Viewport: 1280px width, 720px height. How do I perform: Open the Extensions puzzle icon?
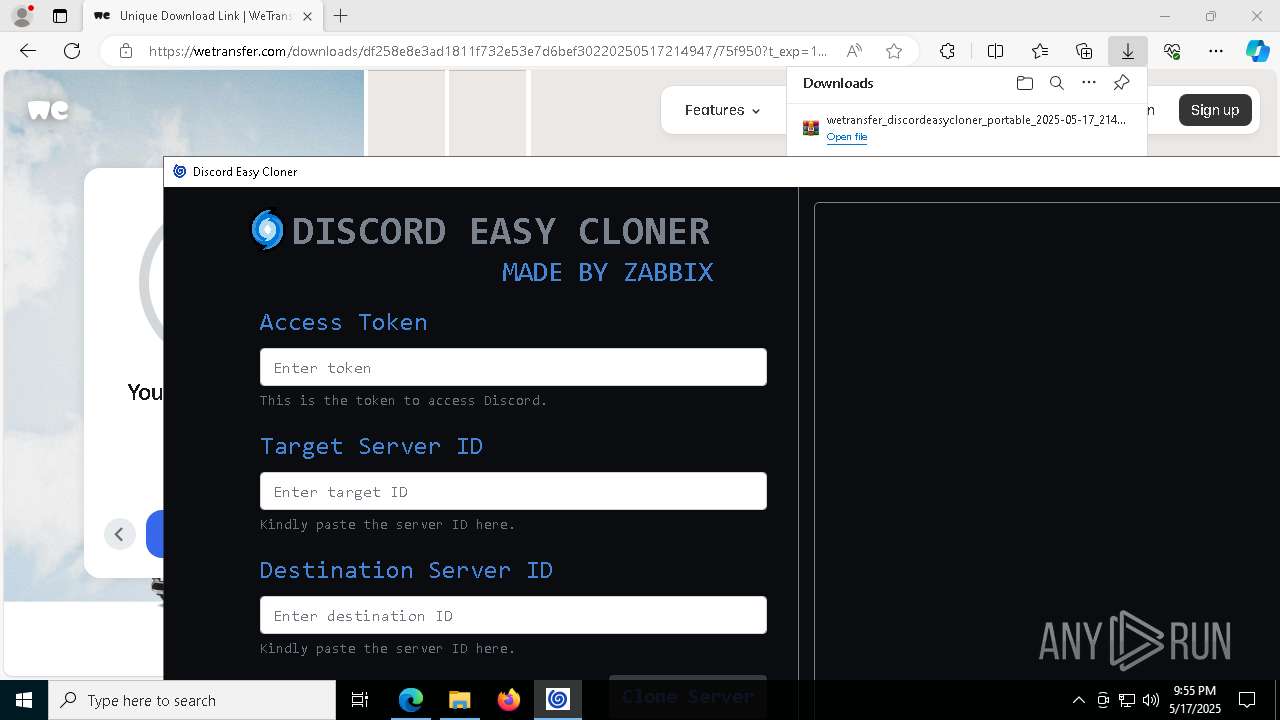(x=947, y=51)
